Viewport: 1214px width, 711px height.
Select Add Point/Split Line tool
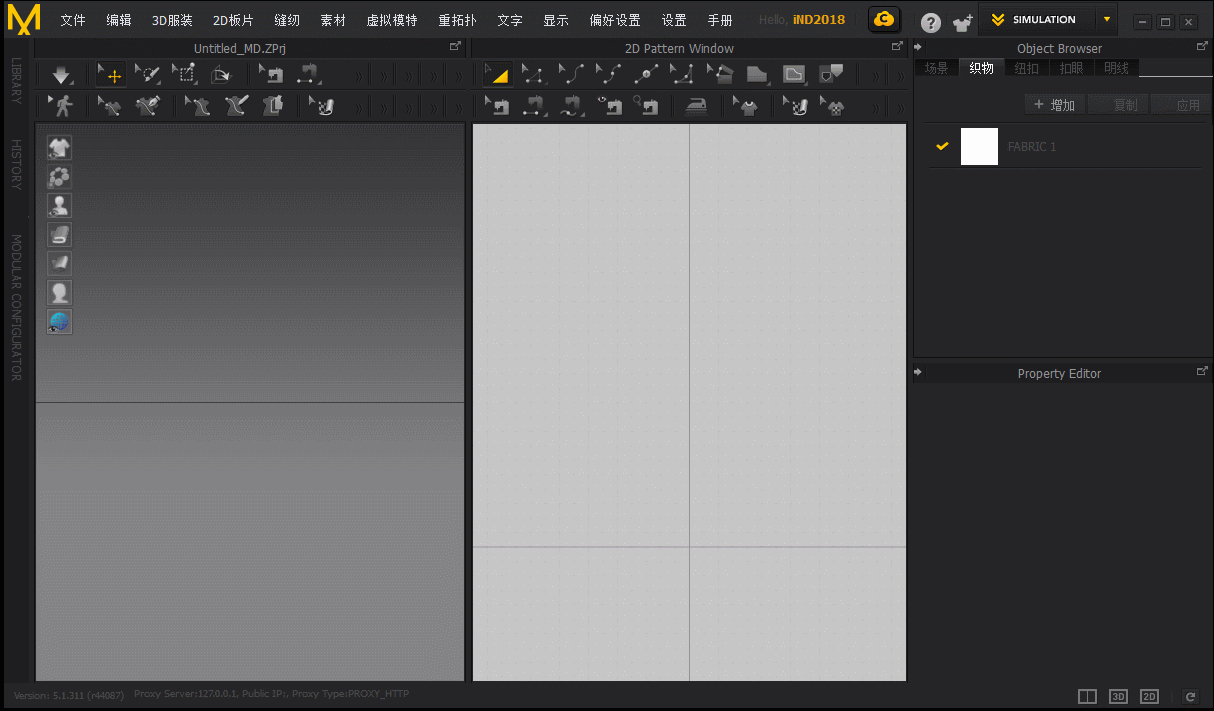click(x=646, y=75)
